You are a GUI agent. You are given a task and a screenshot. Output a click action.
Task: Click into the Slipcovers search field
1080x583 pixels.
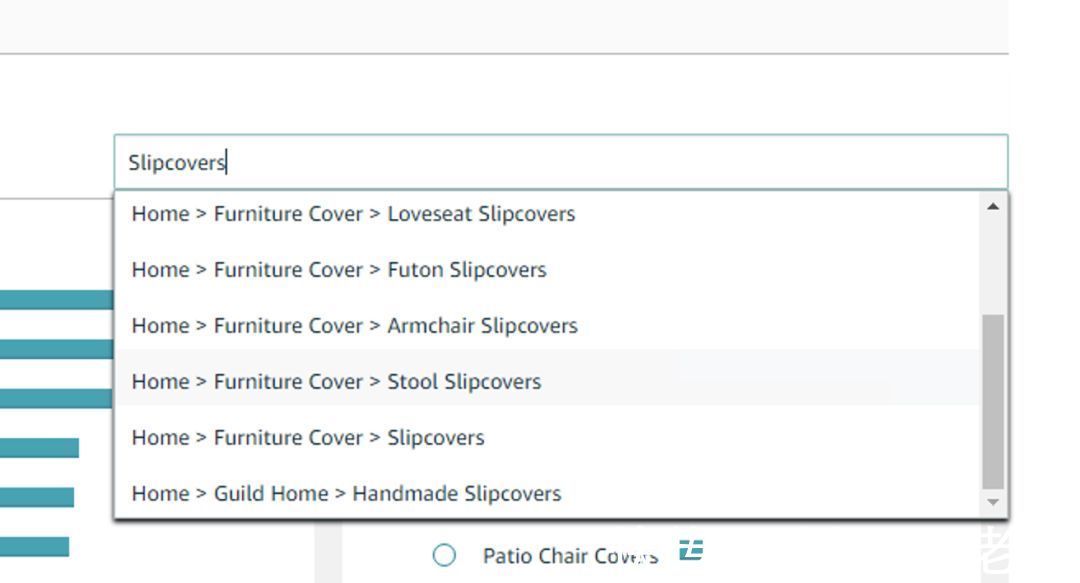560,162
